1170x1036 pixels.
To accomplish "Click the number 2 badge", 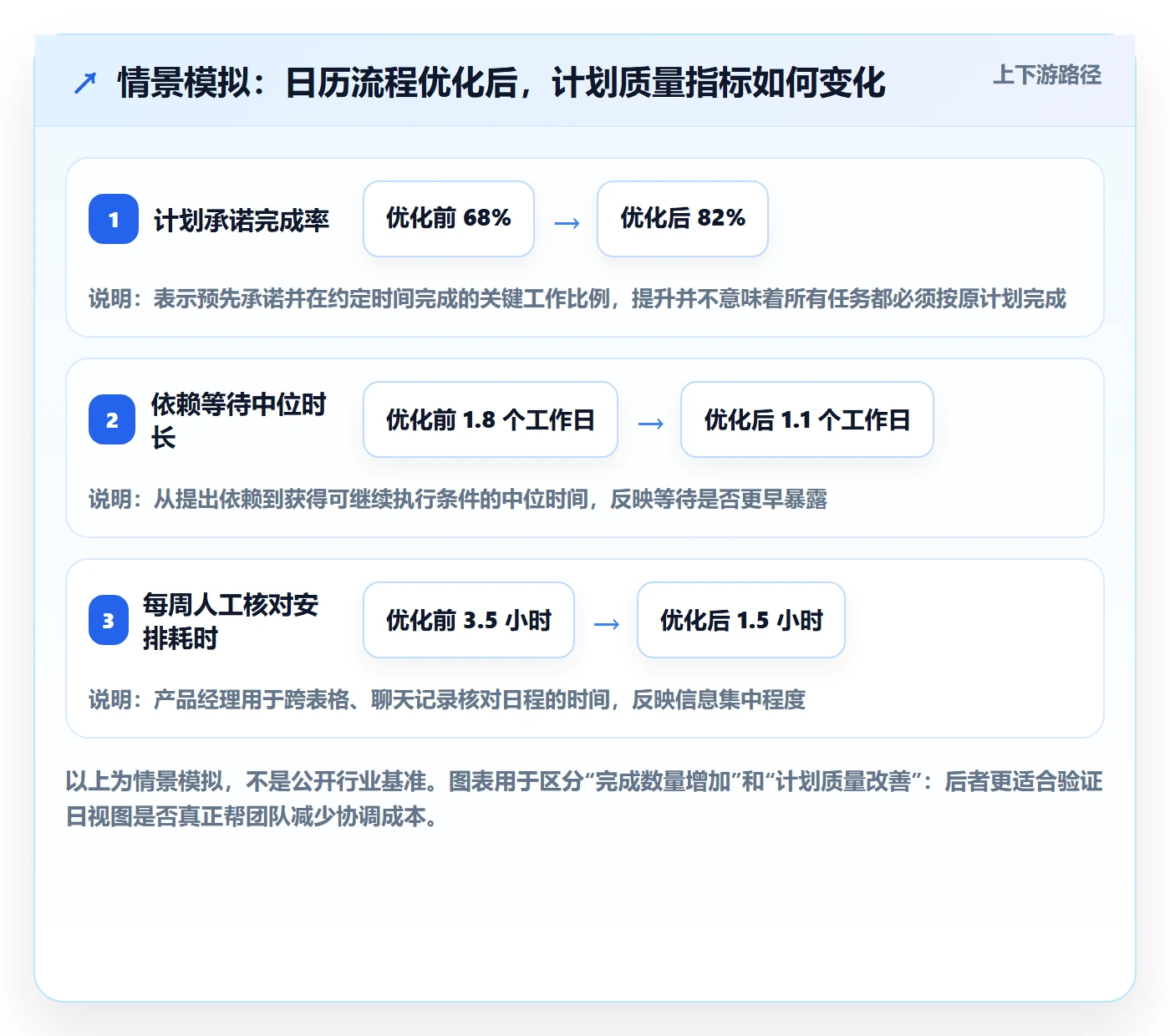I will pyautogui.click(x=112, y=419).
